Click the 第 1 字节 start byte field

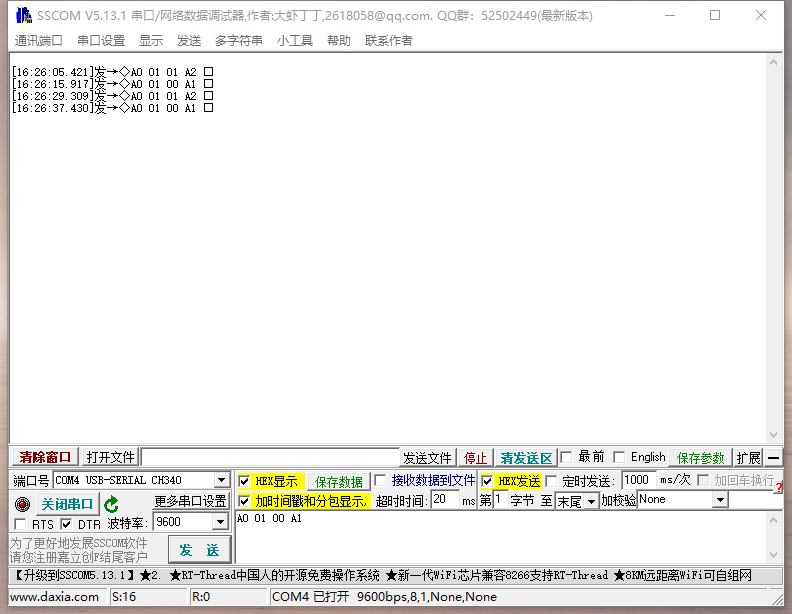[x=500, y=500]
